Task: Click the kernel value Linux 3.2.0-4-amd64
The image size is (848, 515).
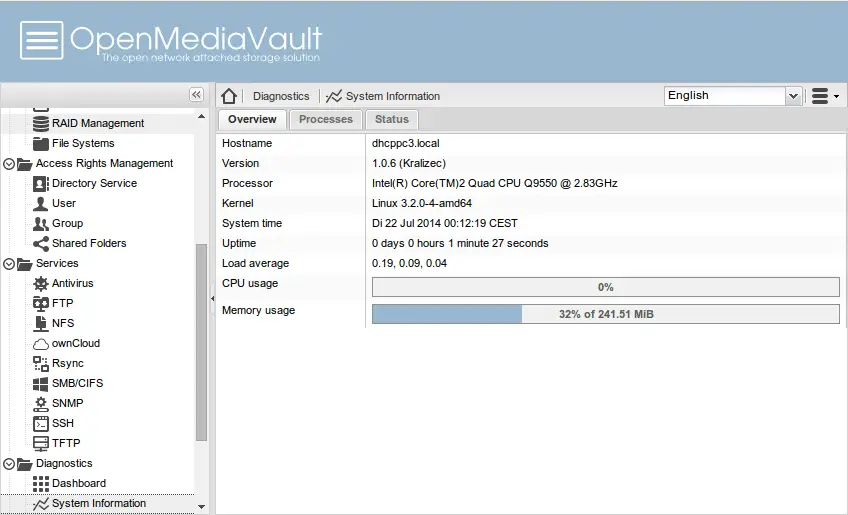Action: click(422, 203)
